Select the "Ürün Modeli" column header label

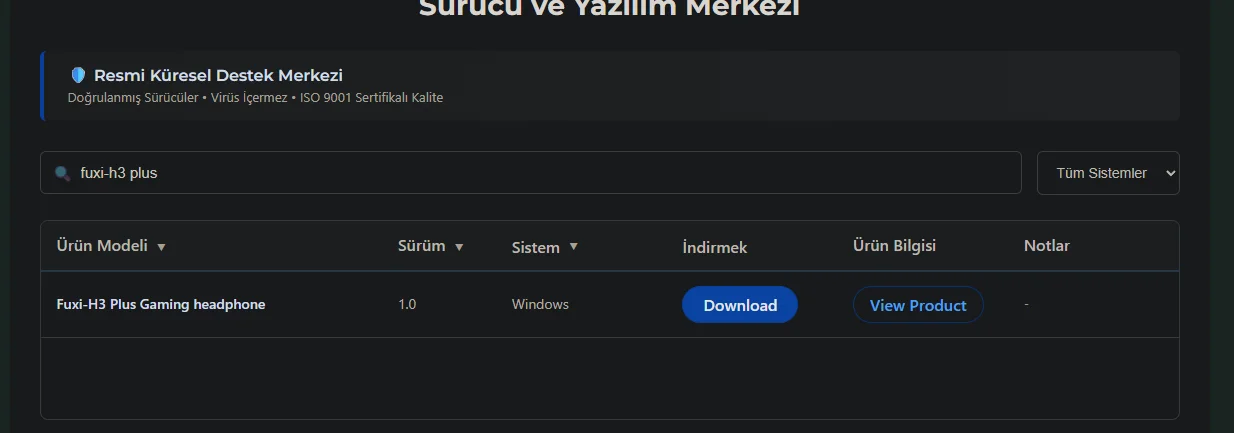tap(102, 246)
